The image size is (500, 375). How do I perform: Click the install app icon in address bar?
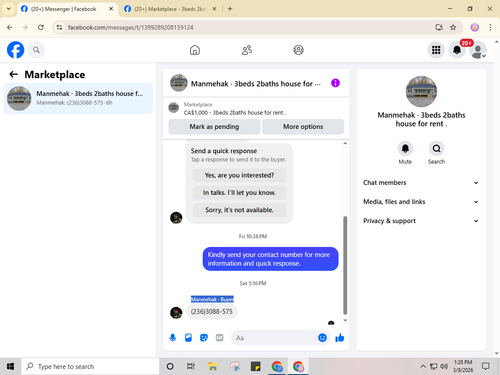(x=439, y=27)
